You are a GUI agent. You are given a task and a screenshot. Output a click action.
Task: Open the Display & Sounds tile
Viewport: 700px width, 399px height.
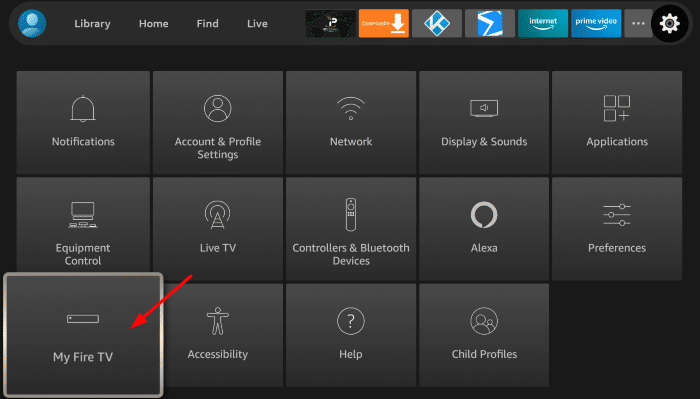point(484,122)
